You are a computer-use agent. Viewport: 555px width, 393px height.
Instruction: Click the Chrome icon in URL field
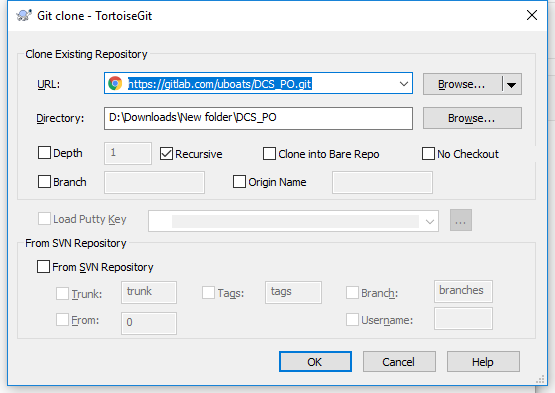pyautogui.click(x=115, y=84)
